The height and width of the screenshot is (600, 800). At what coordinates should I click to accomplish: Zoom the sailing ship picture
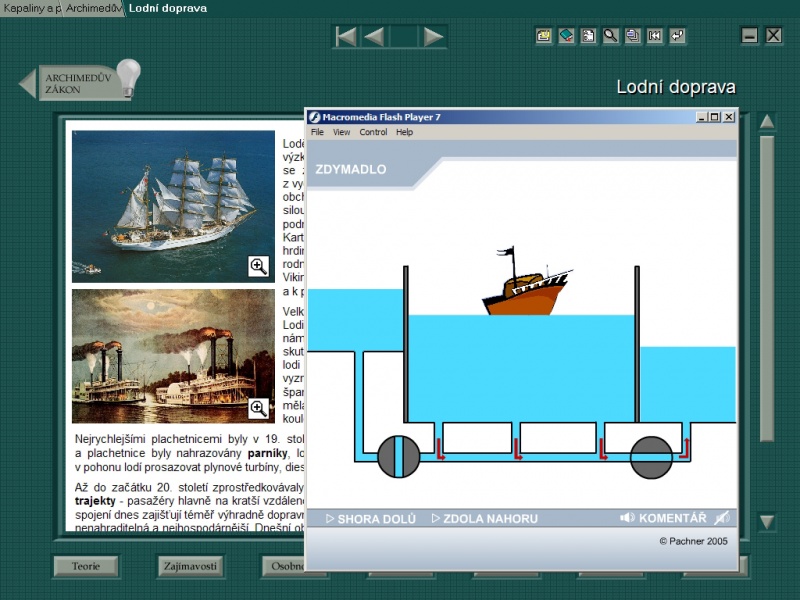click(x=258, y=266)
